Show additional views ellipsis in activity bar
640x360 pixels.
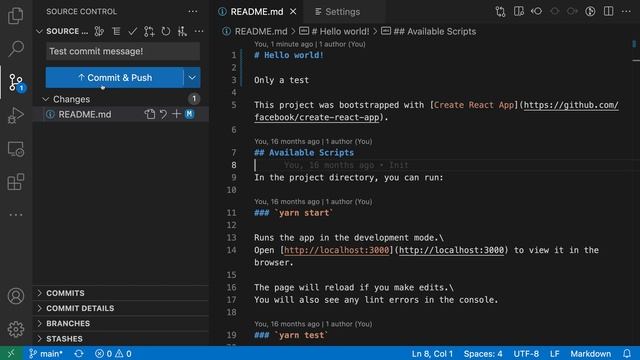(x=16, y=215)
